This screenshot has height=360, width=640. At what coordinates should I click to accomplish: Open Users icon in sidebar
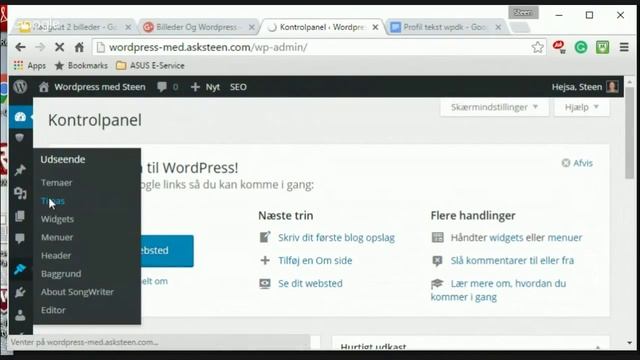pyautogui.click(x=20, y=315)
